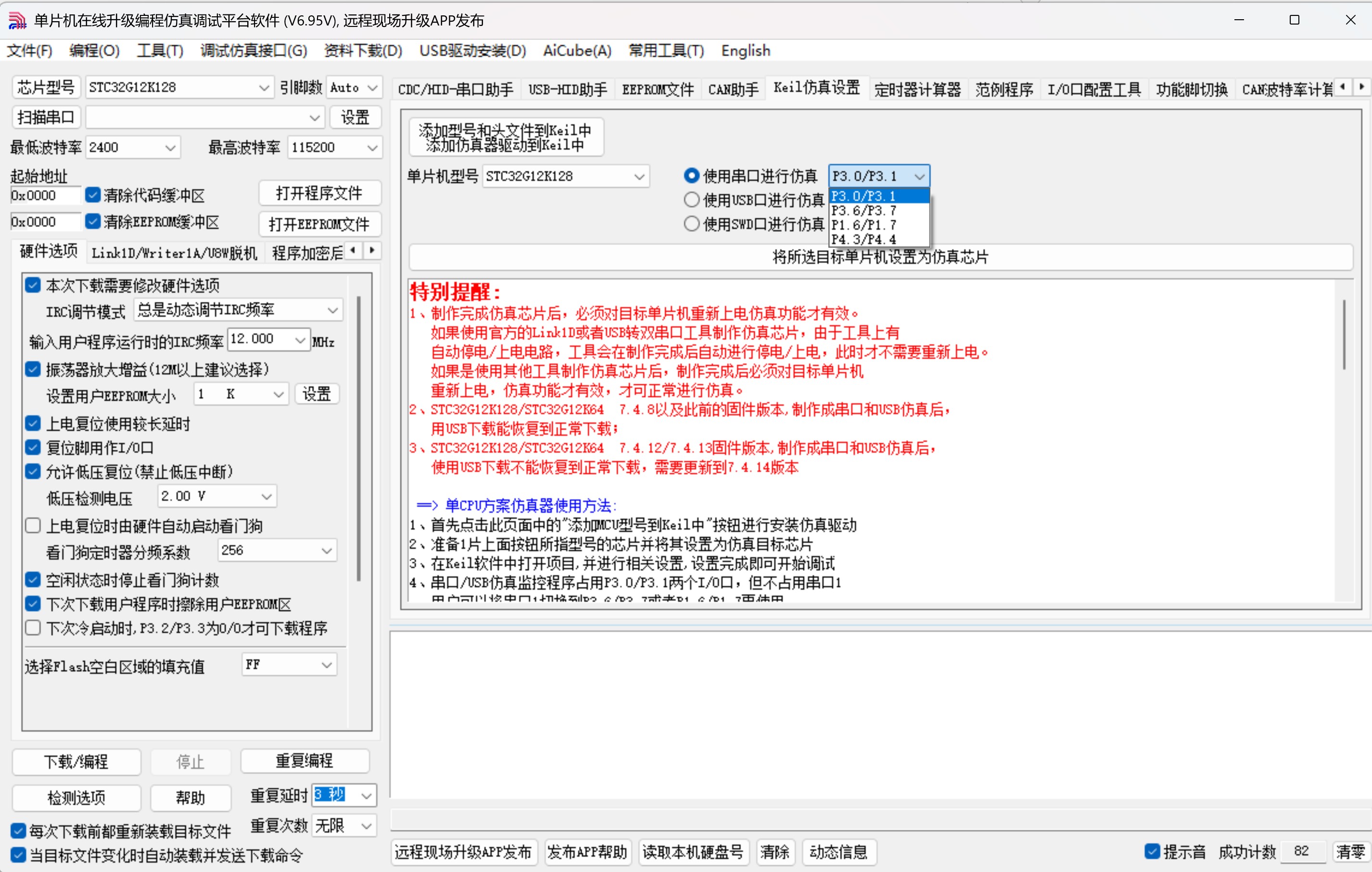
Task: Toggle 清除代码缓冲区 checkbox
Action: (93, 195)
